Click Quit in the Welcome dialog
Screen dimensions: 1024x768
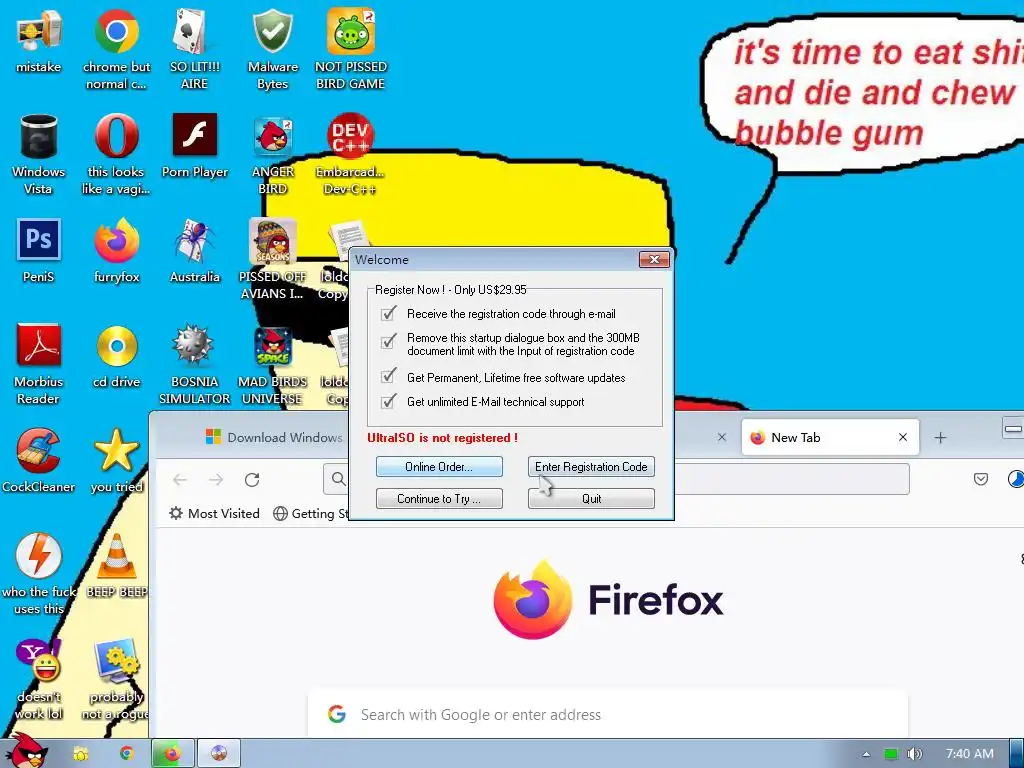click(591, 498)
